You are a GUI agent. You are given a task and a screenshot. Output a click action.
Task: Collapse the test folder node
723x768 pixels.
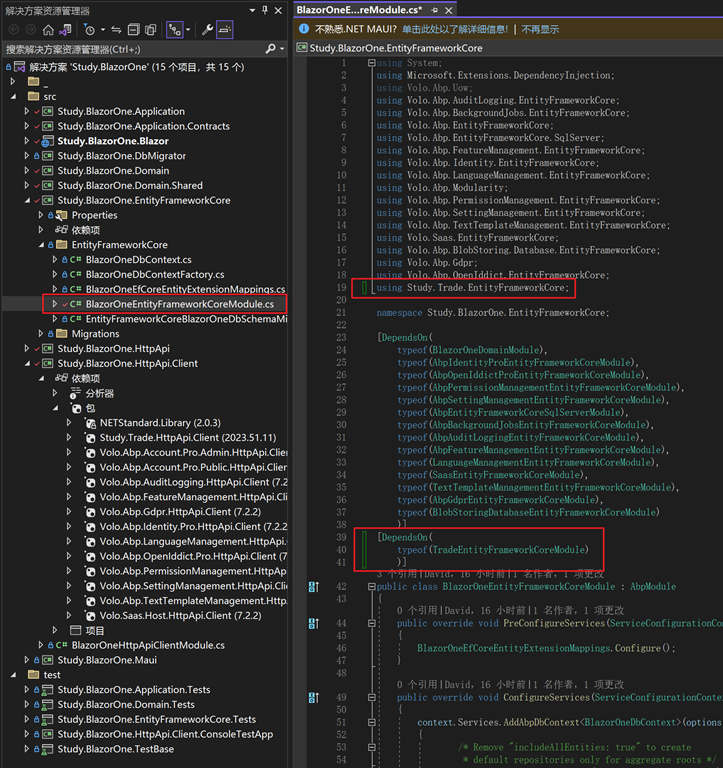[x=13, y=675]
